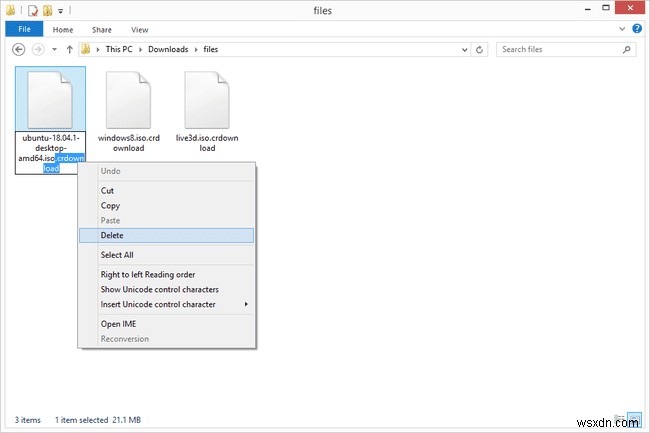The width and height of the screenshot is (650, 433).
Task: Minimize the files window
Action: click(x=587, y=8)
